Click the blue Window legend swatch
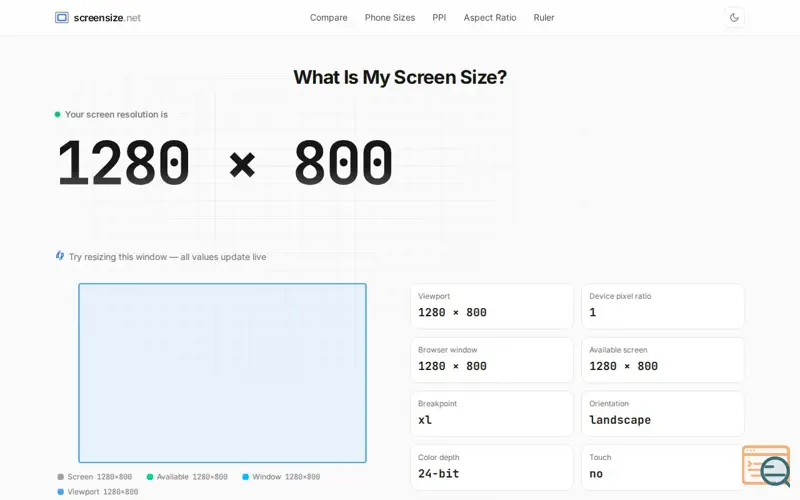 pos(245,477)
